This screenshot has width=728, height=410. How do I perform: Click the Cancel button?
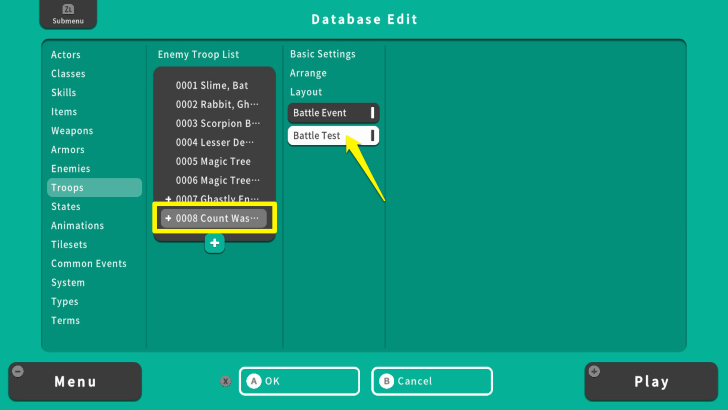pos(432,381)
